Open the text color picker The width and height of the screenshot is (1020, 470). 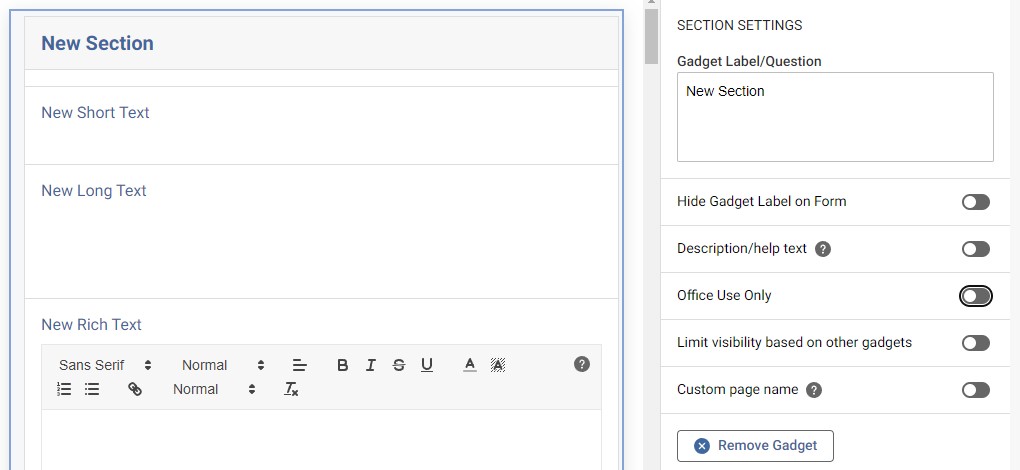pyautogui.click(x=469, y=365)
